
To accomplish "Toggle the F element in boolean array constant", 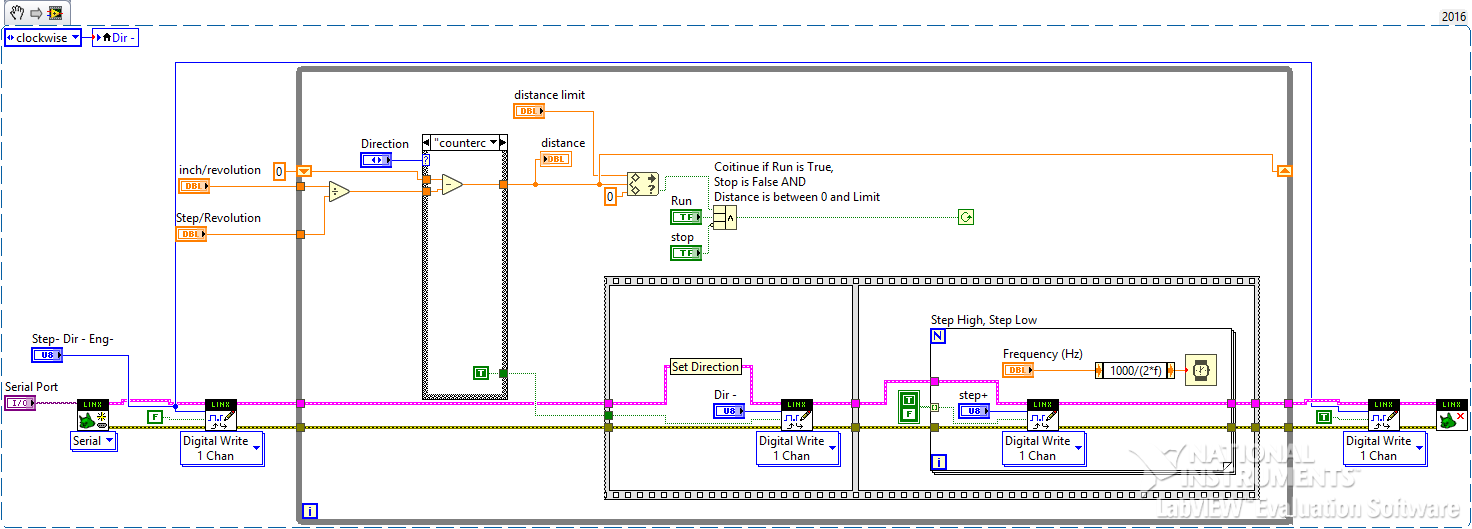I will (908, 414).
